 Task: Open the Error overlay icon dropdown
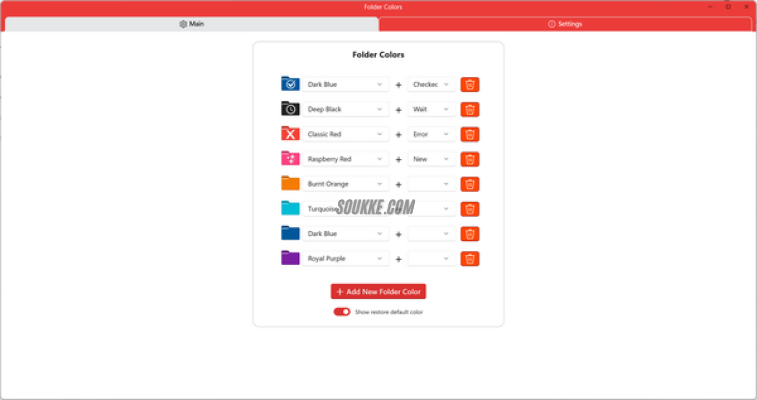[x=431, y=134]
